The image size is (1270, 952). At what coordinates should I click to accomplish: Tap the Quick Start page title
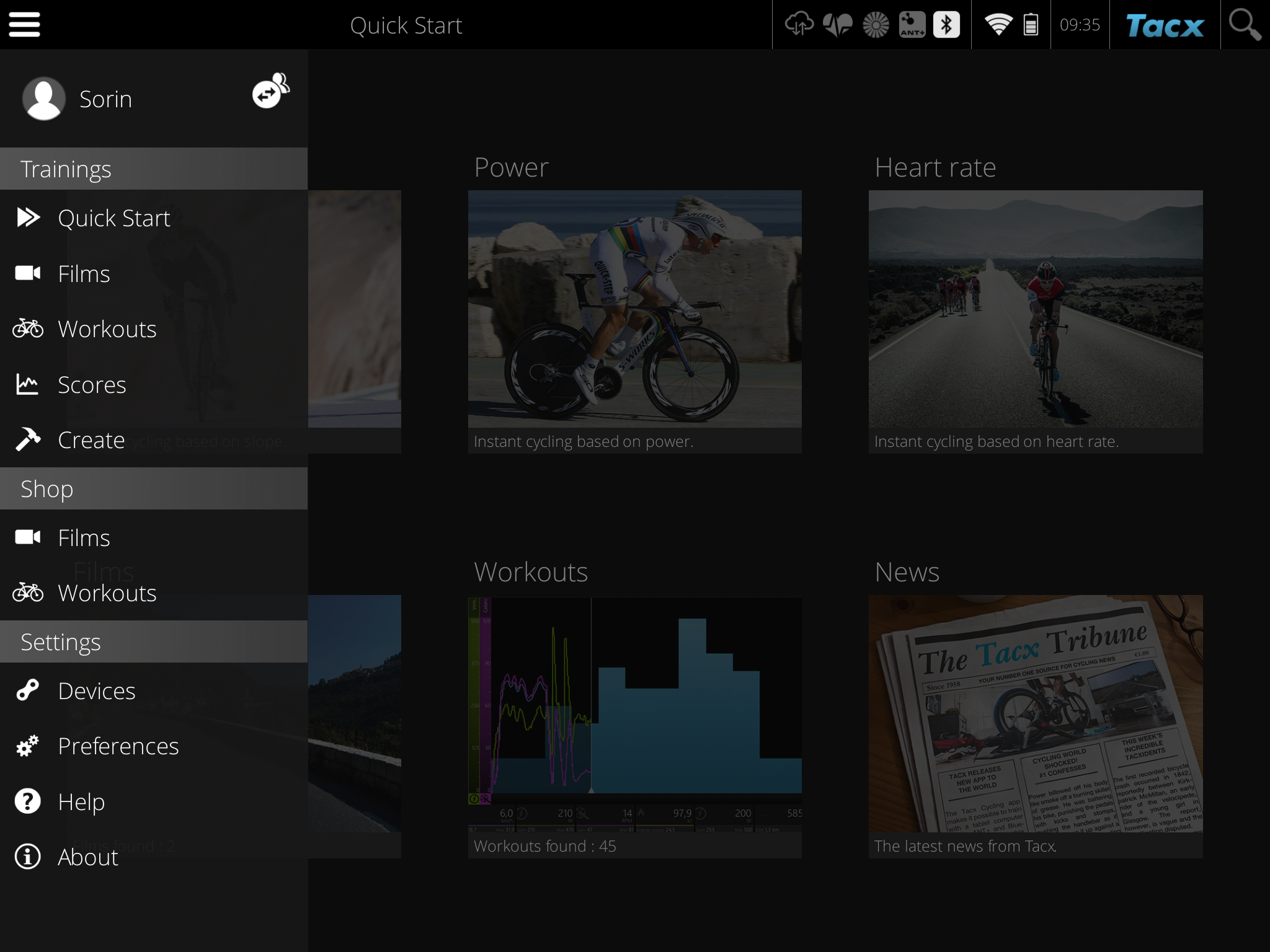coord(406,25)
